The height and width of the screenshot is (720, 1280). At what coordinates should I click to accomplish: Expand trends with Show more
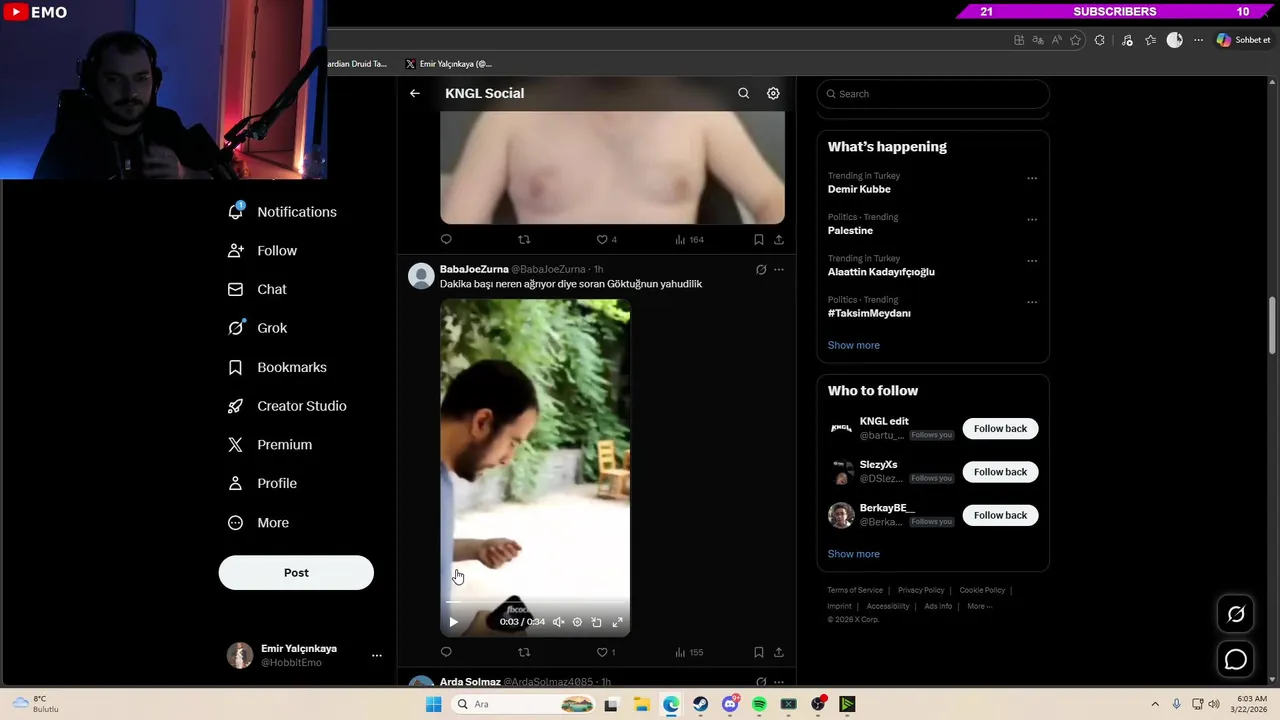[853, 345]
